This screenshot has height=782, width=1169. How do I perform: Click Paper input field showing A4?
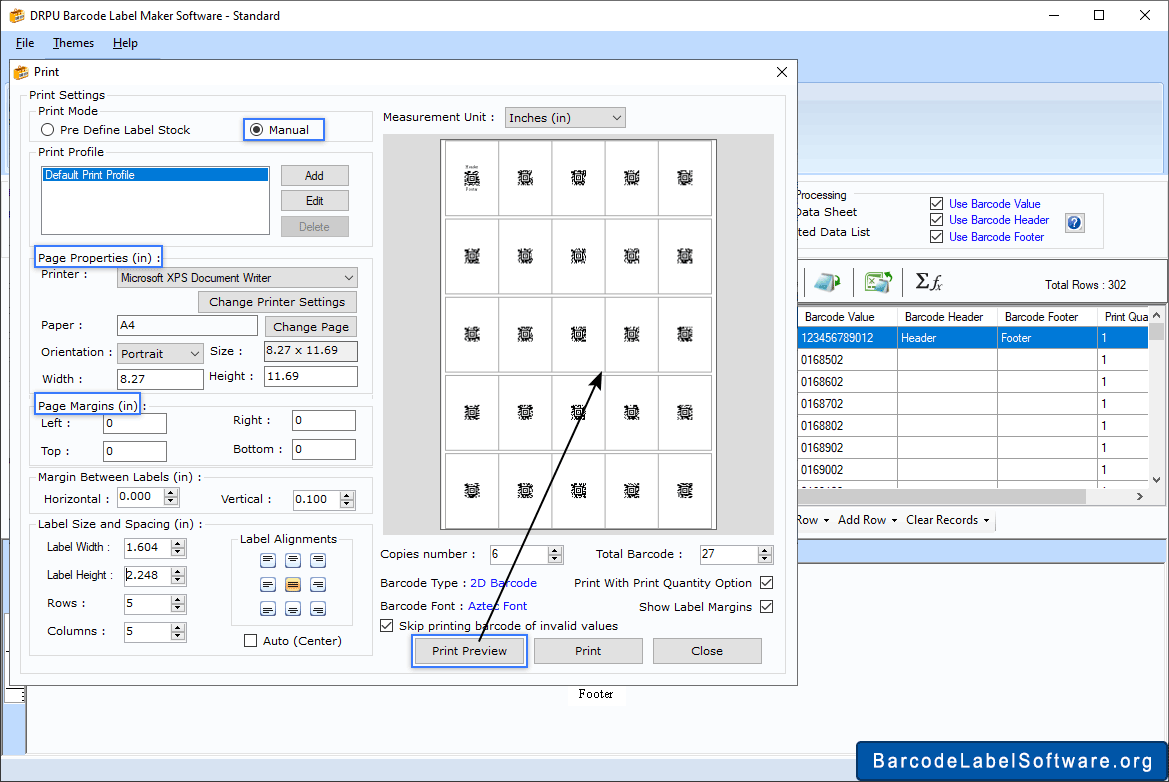[187, 325]
